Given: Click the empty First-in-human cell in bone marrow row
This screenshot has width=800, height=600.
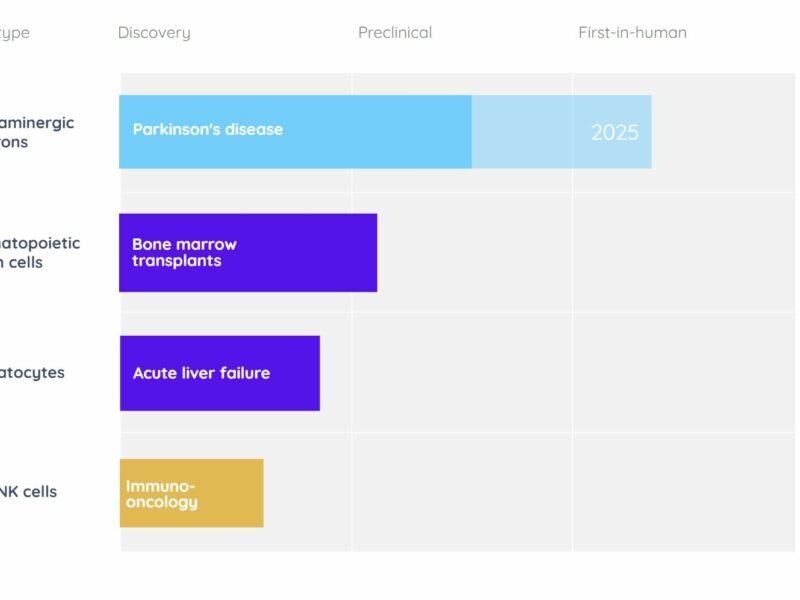Looking at the screenshot, I should coord(684,253).
